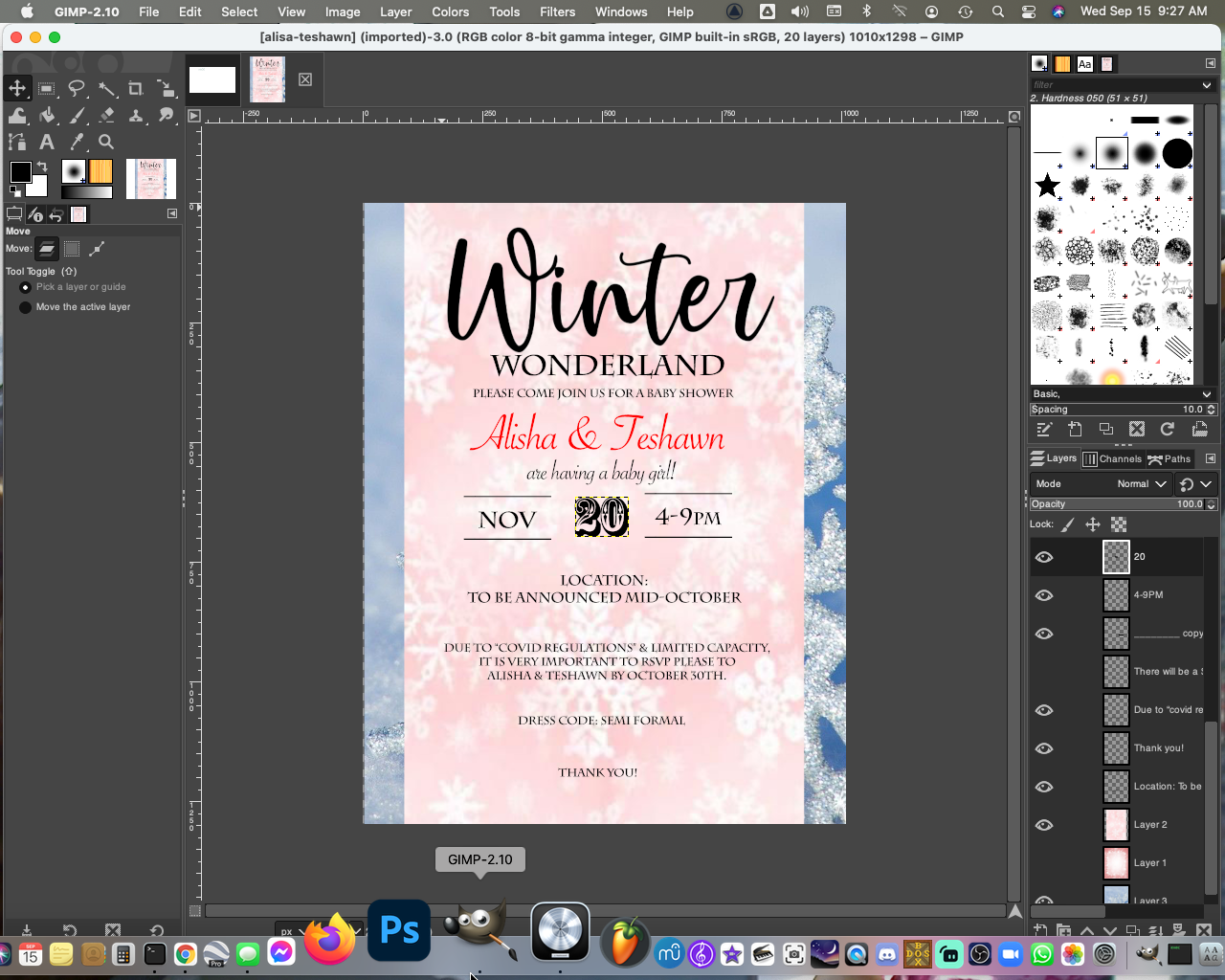Switch to the Channels tab
The height and width of the screenshot is (980, 1225).
click(1112, 458)
